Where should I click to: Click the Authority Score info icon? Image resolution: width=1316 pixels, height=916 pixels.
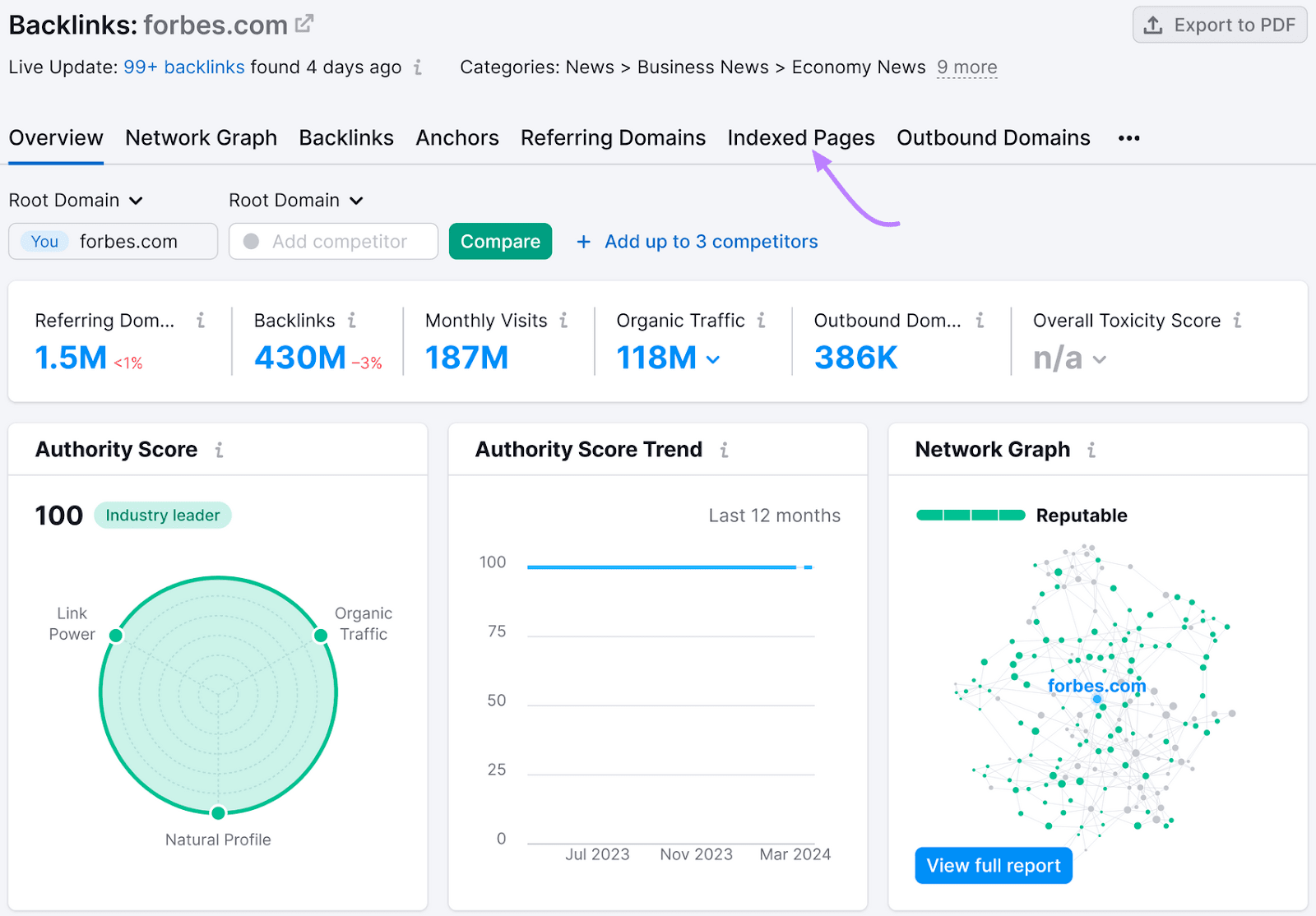pyautogui.click(x=220, y=450)
